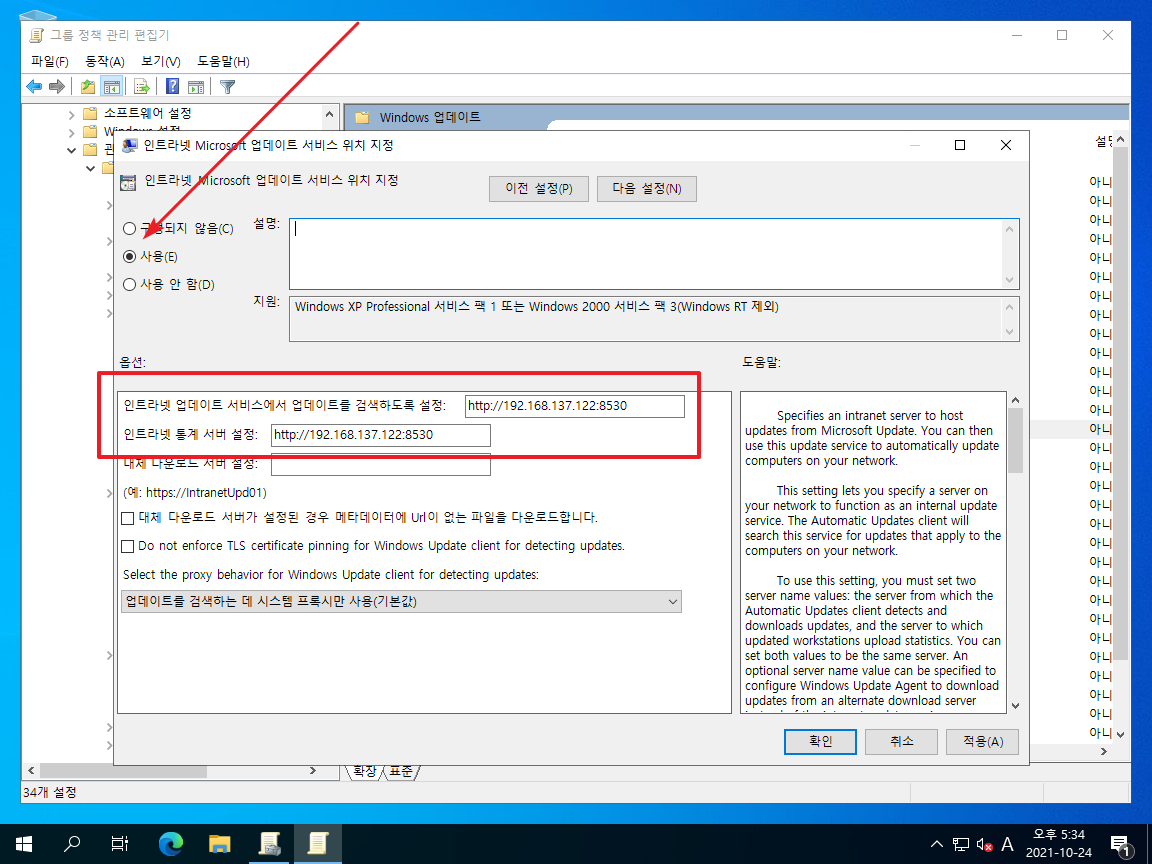1152x864 pixels.
Task: Click the 대체 다운로드 서버 설정 field
Action: click(381, 464)
